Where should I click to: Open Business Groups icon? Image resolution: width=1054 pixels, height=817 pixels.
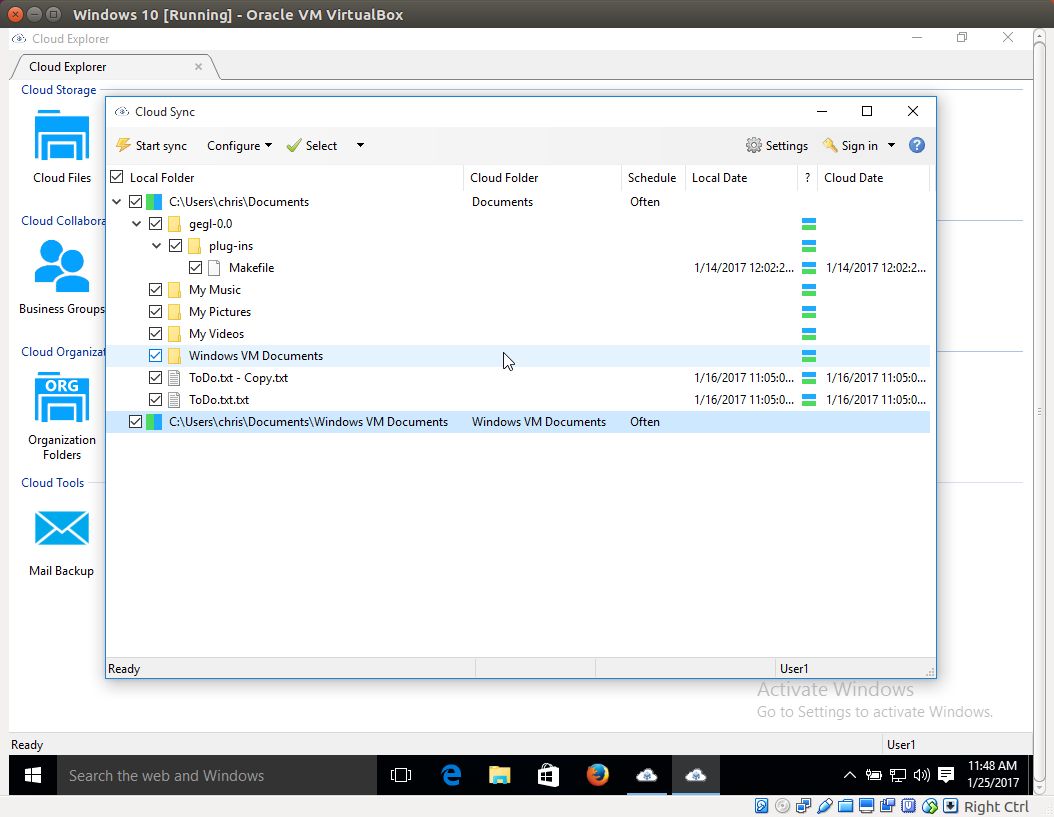(x=62, y=266)
